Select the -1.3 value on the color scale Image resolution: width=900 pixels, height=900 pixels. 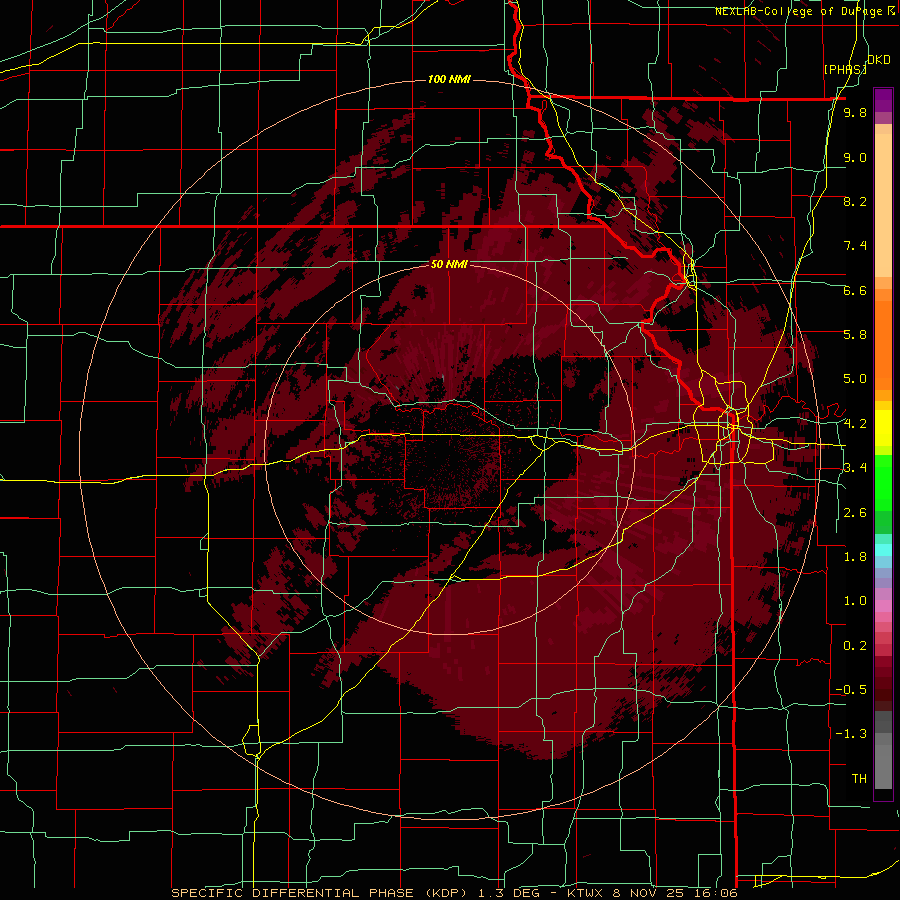click(851, 734)
